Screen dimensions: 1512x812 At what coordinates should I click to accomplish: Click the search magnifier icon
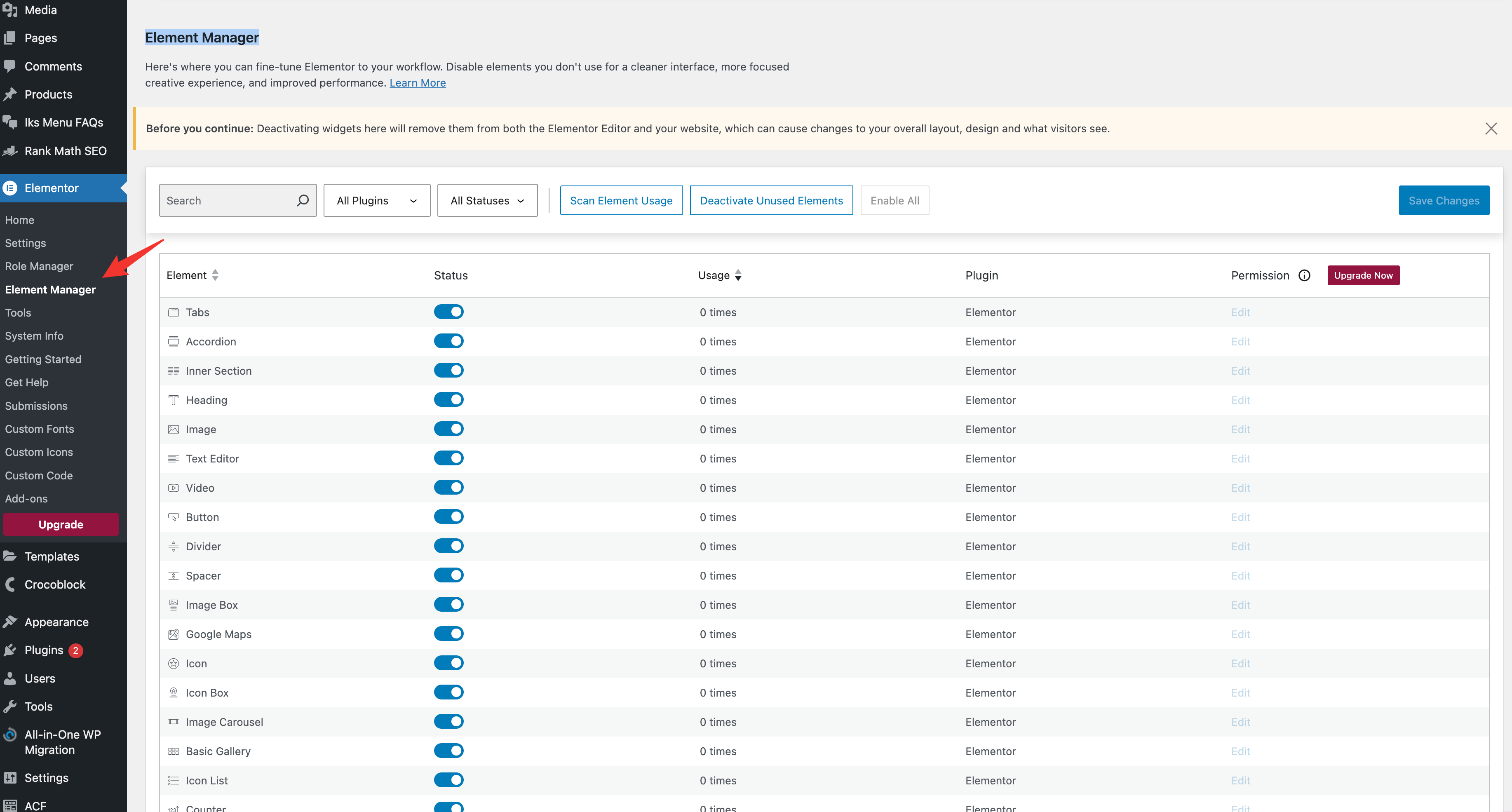coord(302,201)
